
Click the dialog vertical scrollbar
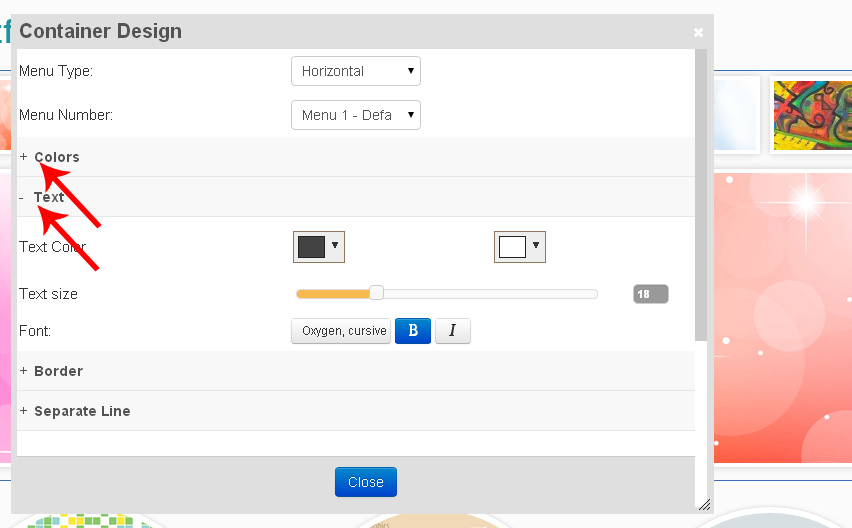[x=701, y=196]
